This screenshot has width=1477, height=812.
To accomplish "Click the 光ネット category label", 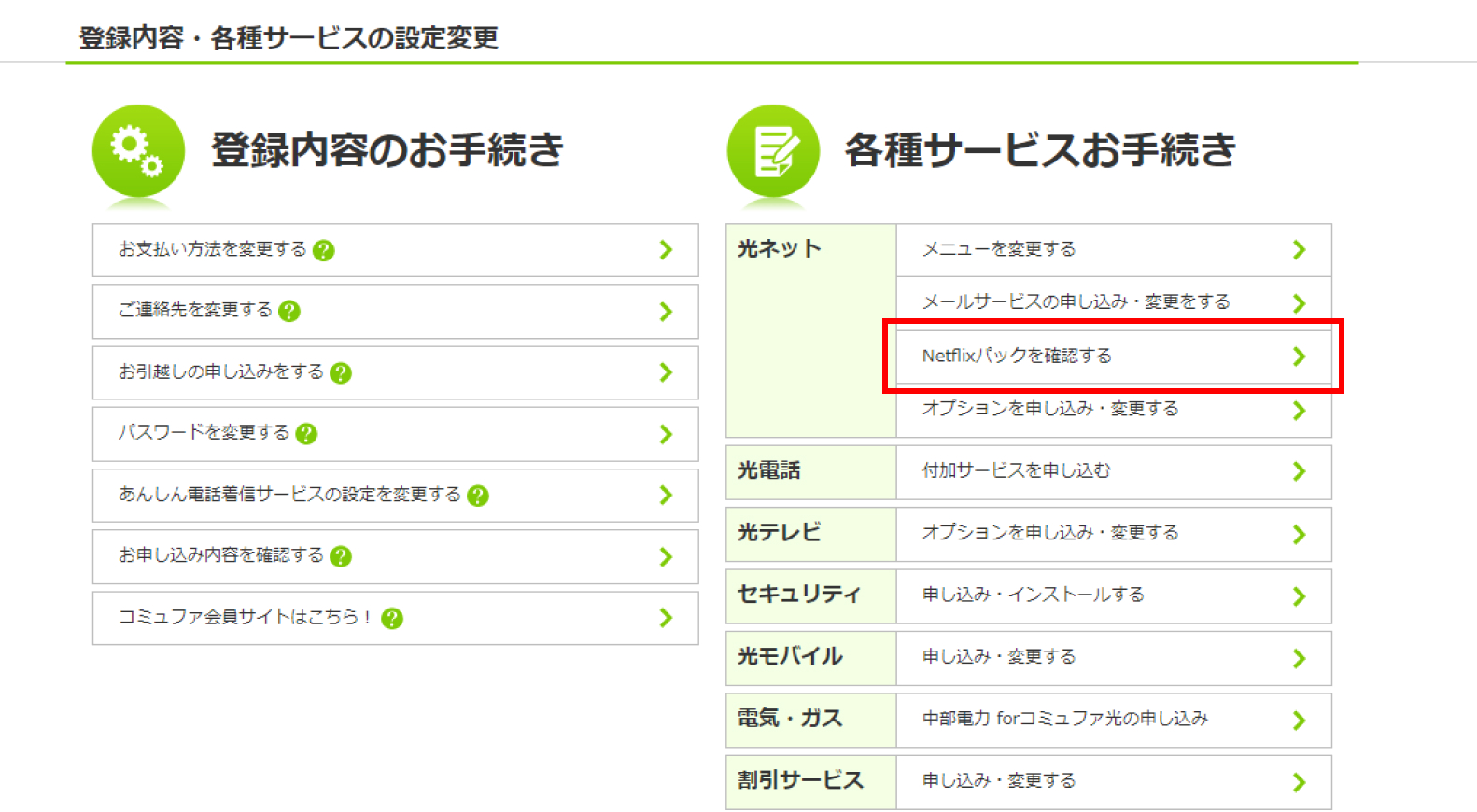I will pyautogui.click(x=779, y=249).
